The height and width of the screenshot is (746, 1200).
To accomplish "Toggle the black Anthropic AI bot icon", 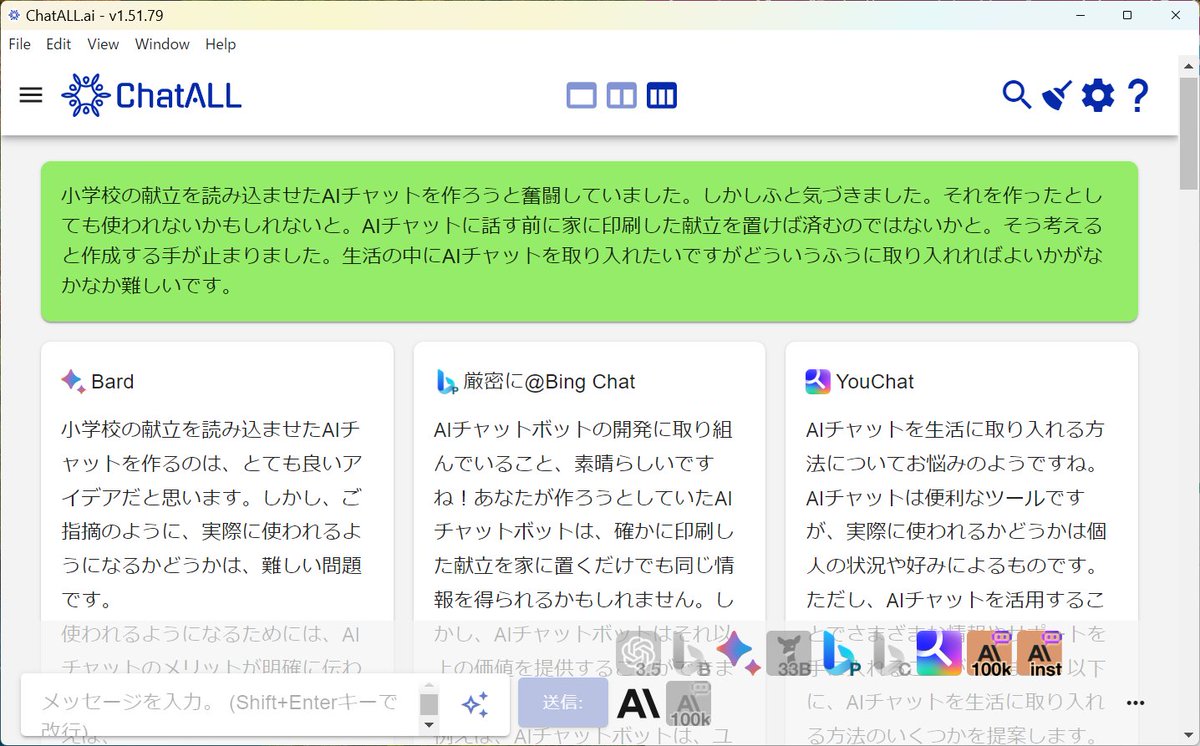I will 639,704.
